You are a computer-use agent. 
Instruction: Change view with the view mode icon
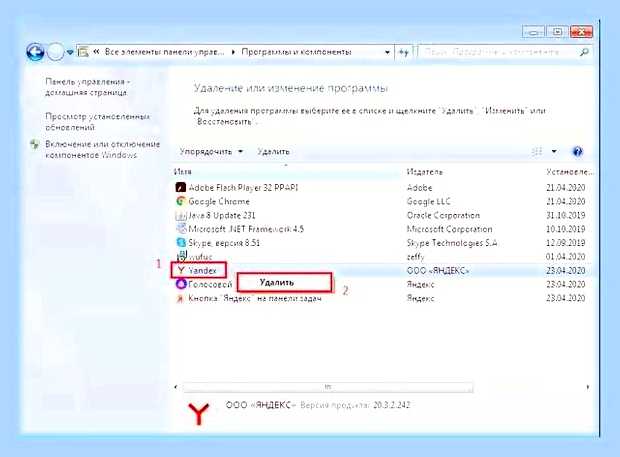(x=537, y=151)
